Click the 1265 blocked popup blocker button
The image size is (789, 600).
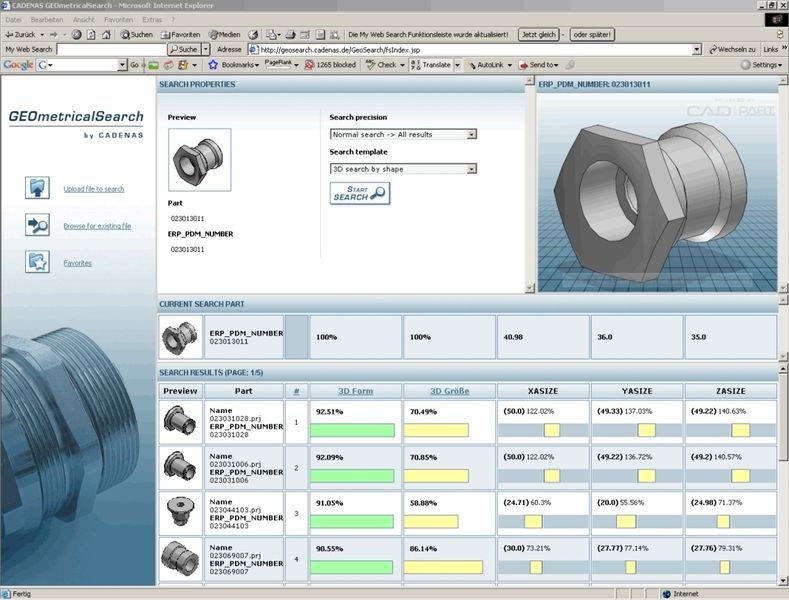pyautogui.click(x=331, y=64)
